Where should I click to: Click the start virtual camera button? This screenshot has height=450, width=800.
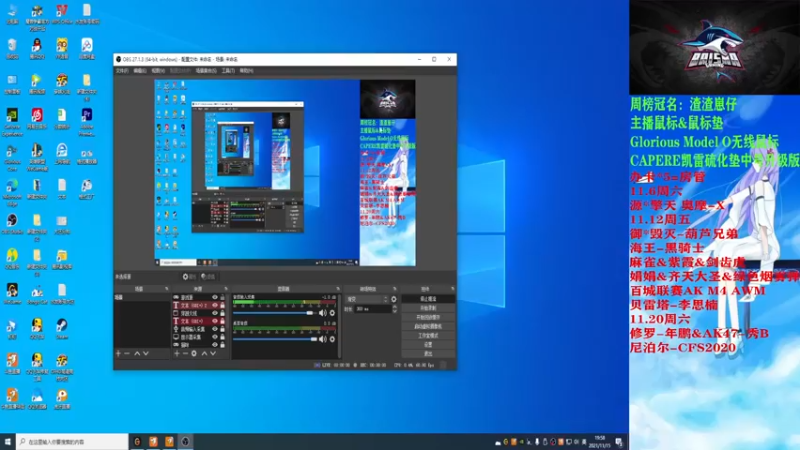(428, 327)
